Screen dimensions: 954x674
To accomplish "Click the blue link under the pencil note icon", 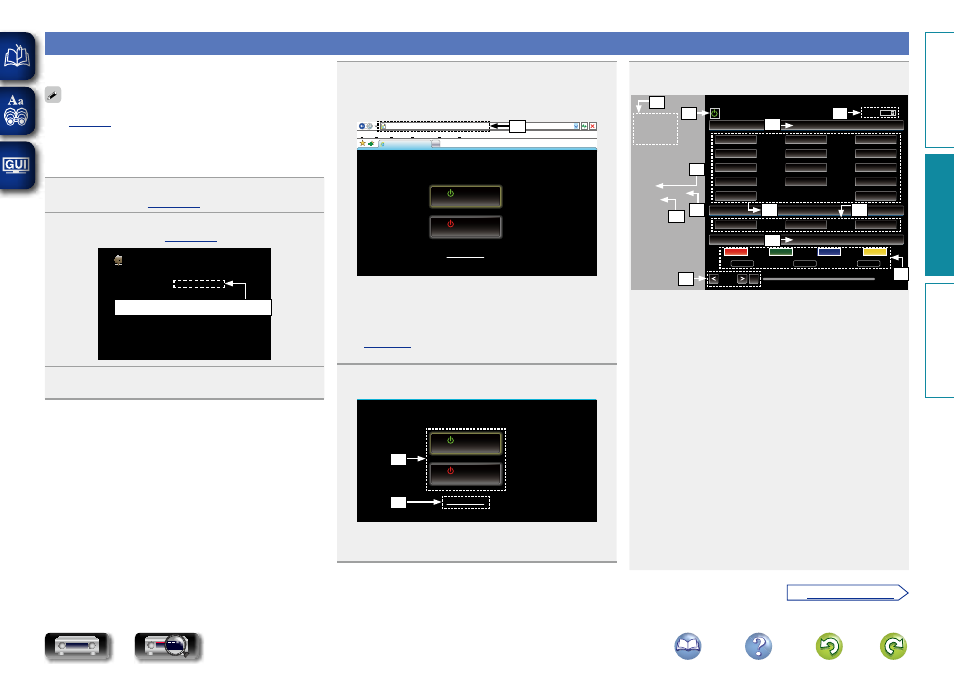I will coord(90,125).
